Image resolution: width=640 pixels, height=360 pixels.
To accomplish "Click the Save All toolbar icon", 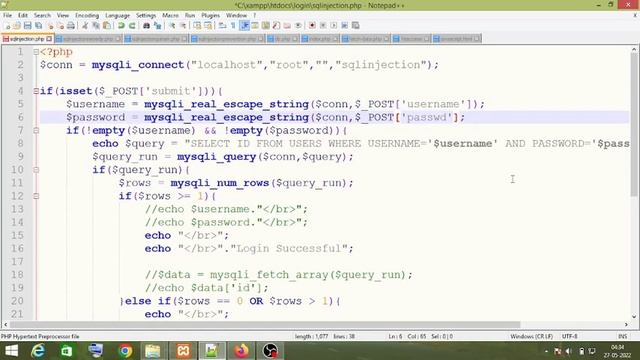I will pyautogui.click(x=39, y=26).
